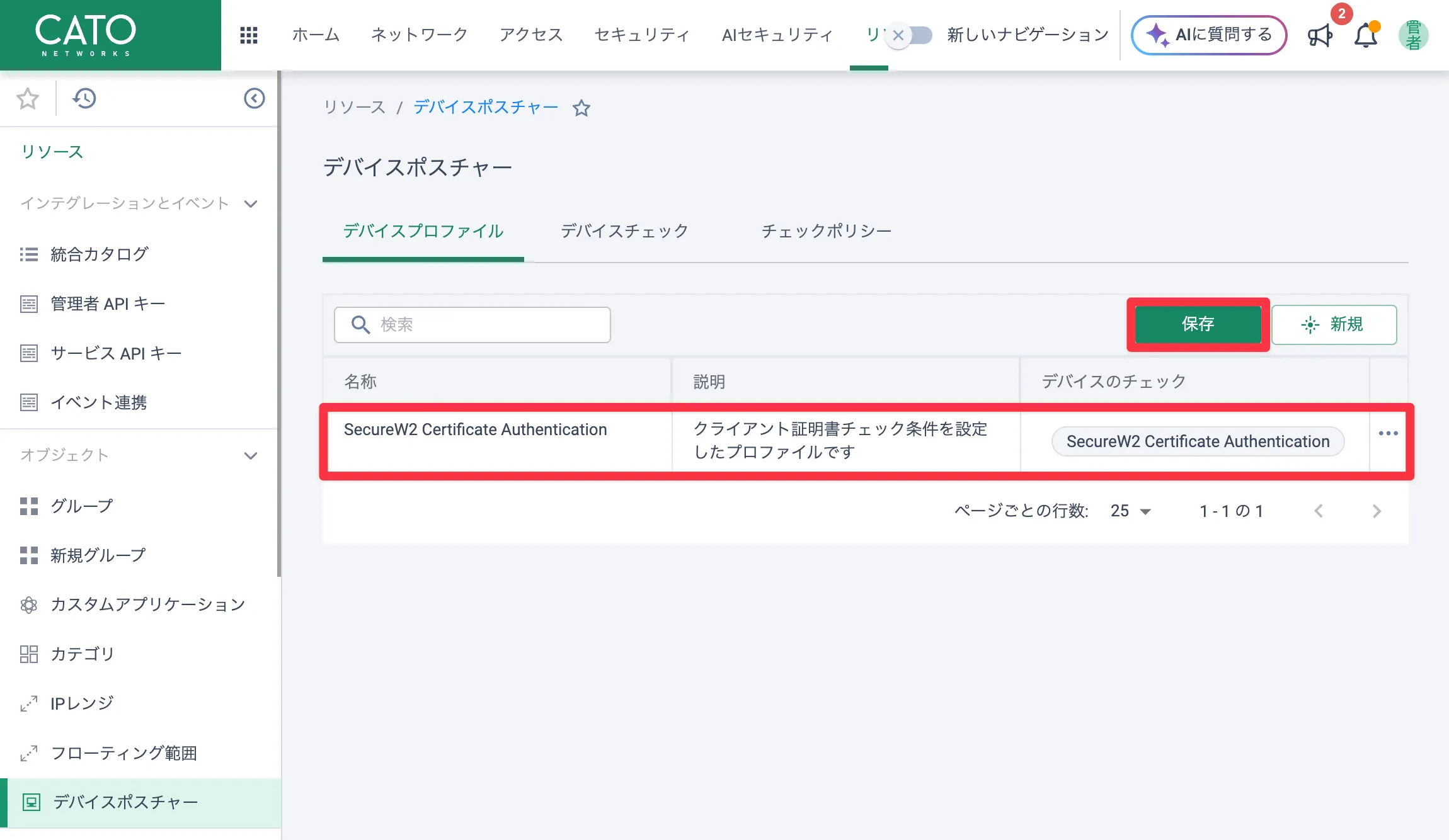The height and width of the screenshot is (840, 1449).
Task: Click into the 検索 search field
Action: coord(472,324)
